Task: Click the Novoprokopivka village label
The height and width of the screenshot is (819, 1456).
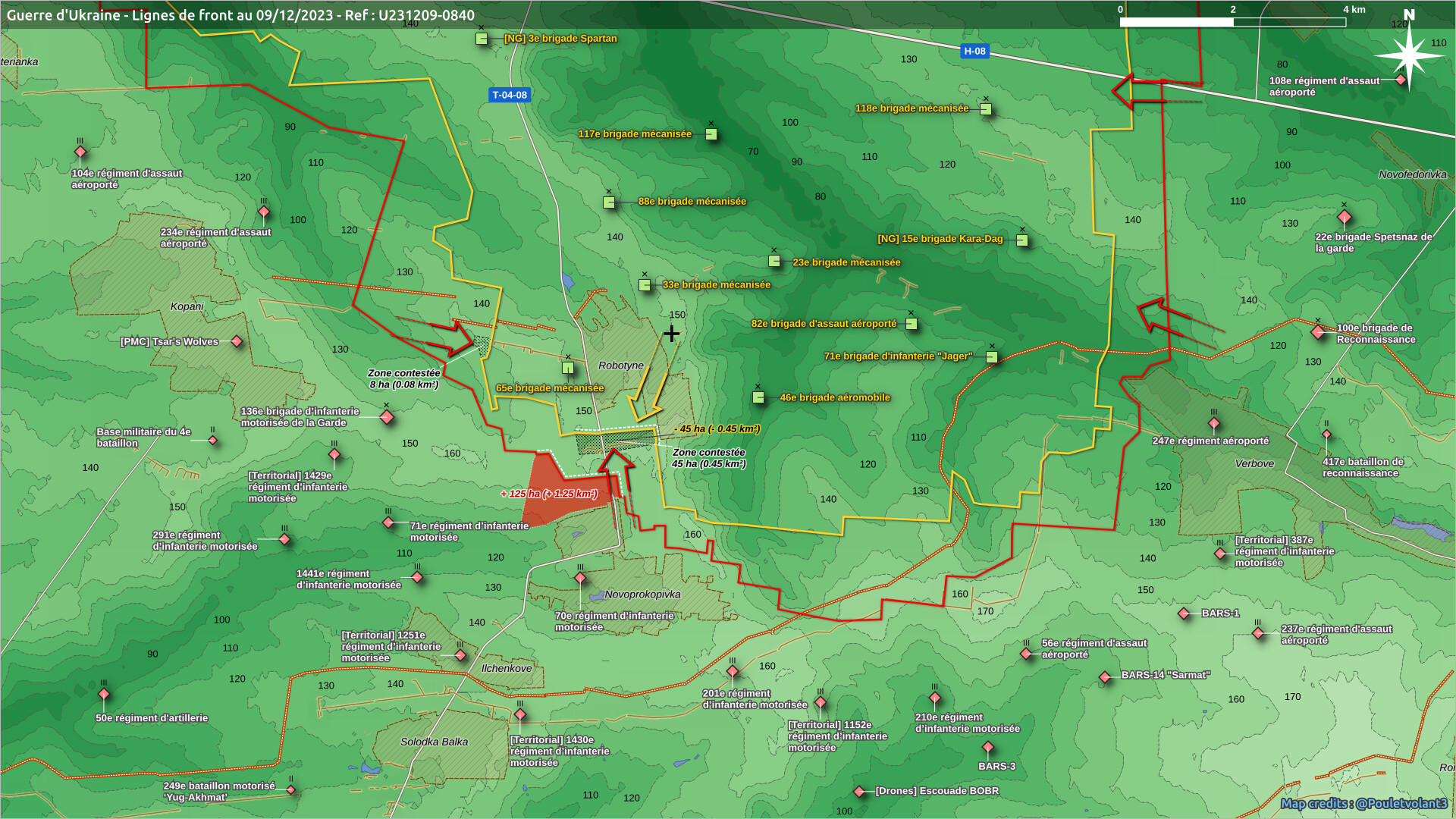Action: click(642, 595)
